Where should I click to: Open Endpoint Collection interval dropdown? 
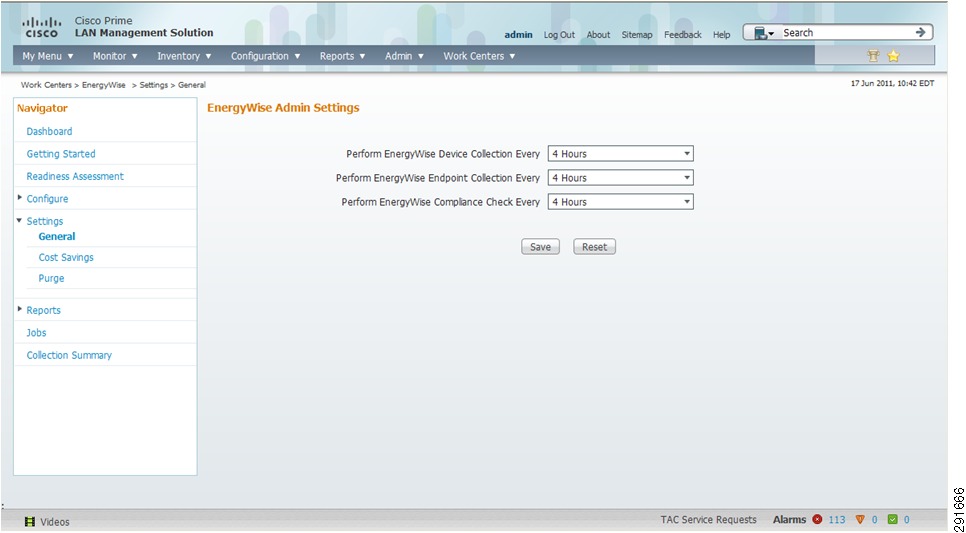point(620,177)
